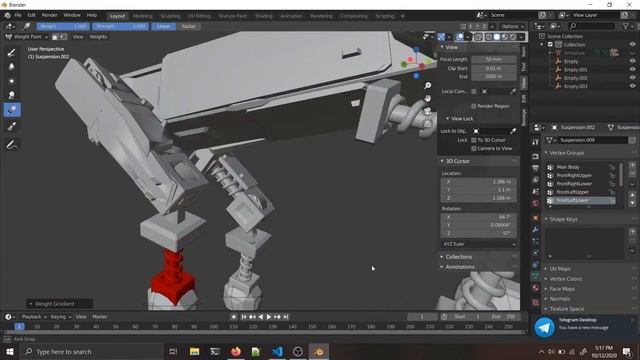Screen dimensions: 640x360
Task: Jump to the timeline end frame button
Action: (x=286, y=317)
